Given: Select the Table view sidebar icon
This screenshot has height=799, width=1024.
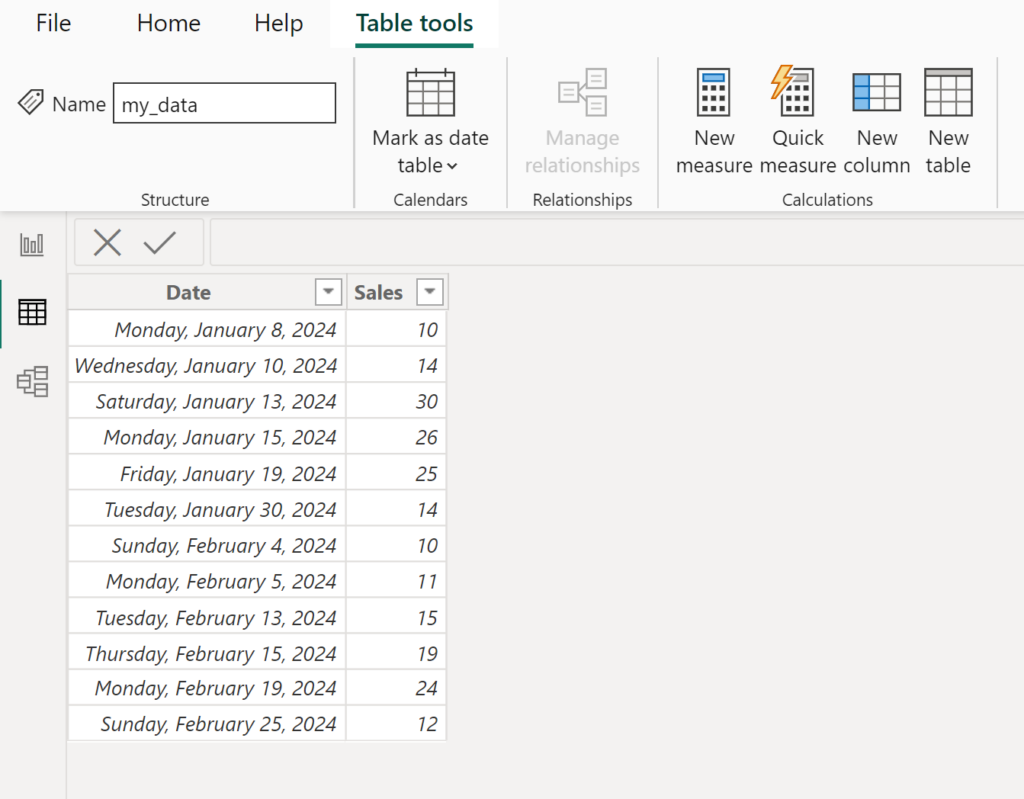Looking at the screenshot, I should click(x=31, y=312).
